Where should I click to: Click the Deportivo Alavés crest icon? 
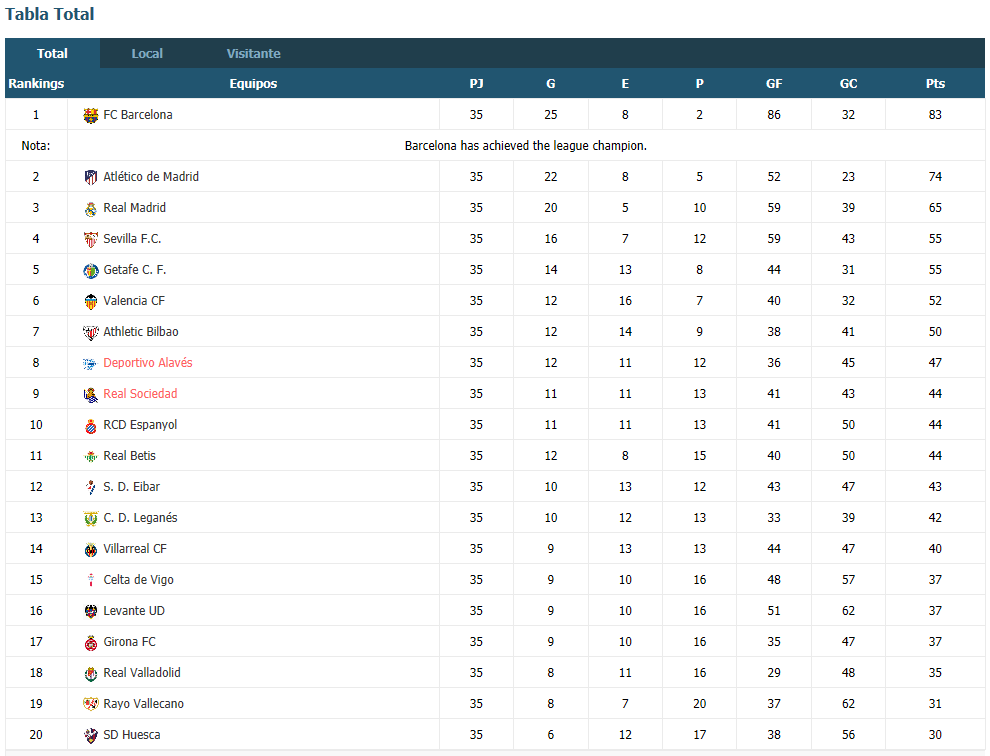[91, 363]
